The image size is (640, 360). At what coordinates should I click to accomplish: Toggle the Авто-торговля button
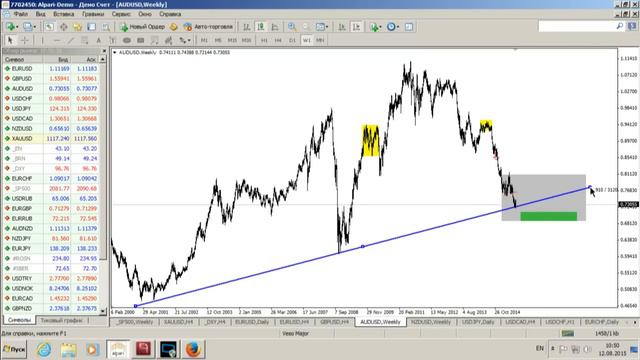pos(208,27)
